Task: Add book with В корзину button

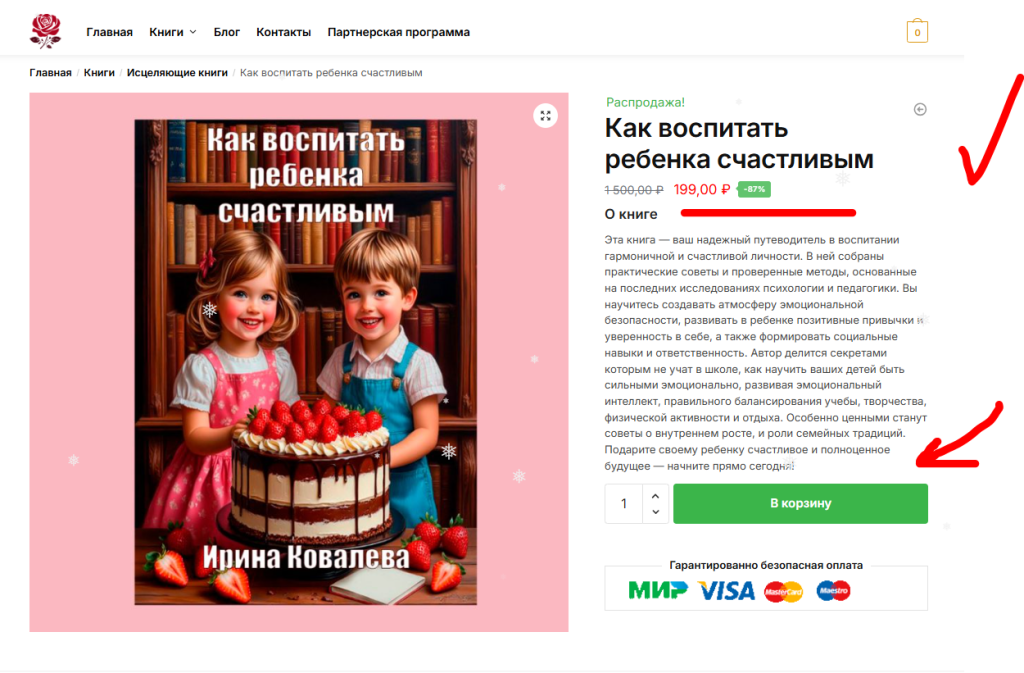Action: (800, 503)
